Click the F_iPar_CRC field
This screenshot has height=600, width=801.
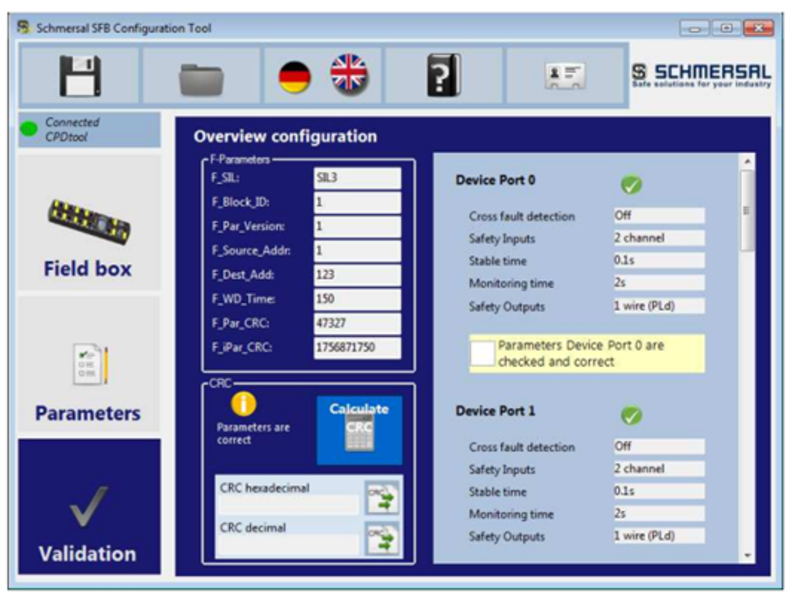coord(357,347)
